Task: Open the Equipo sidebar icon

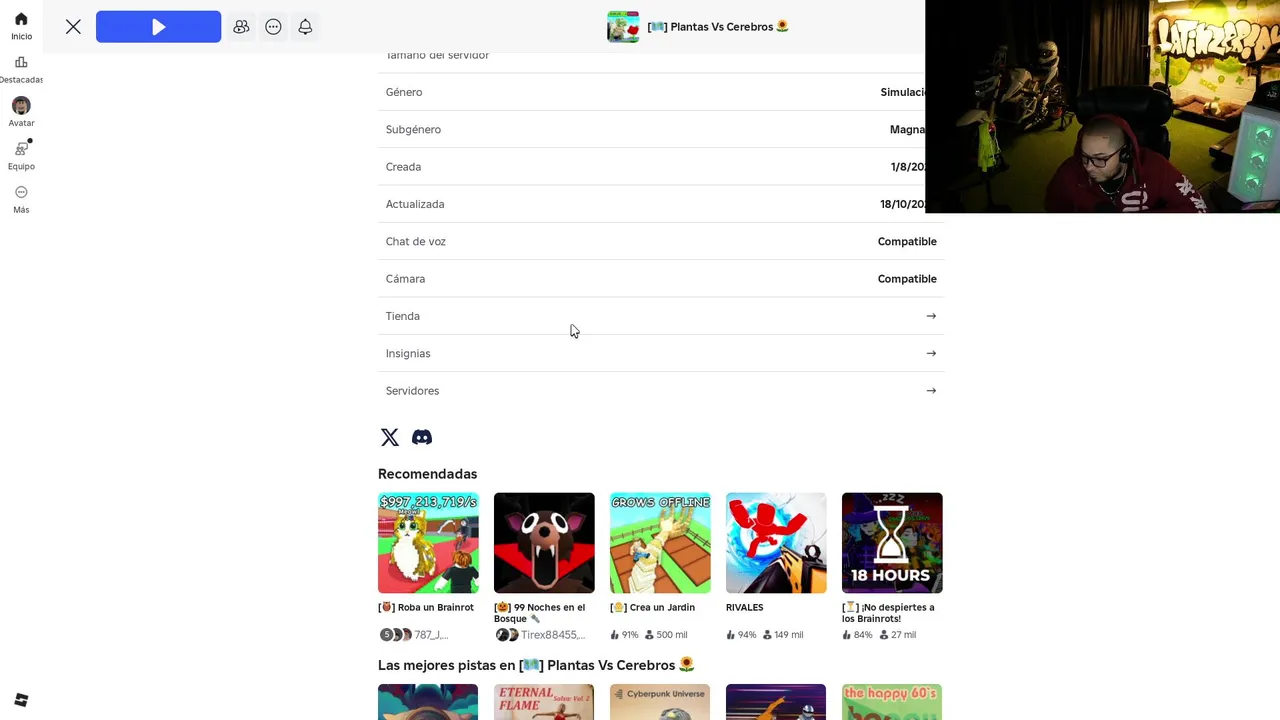Action: click(21, 148)
